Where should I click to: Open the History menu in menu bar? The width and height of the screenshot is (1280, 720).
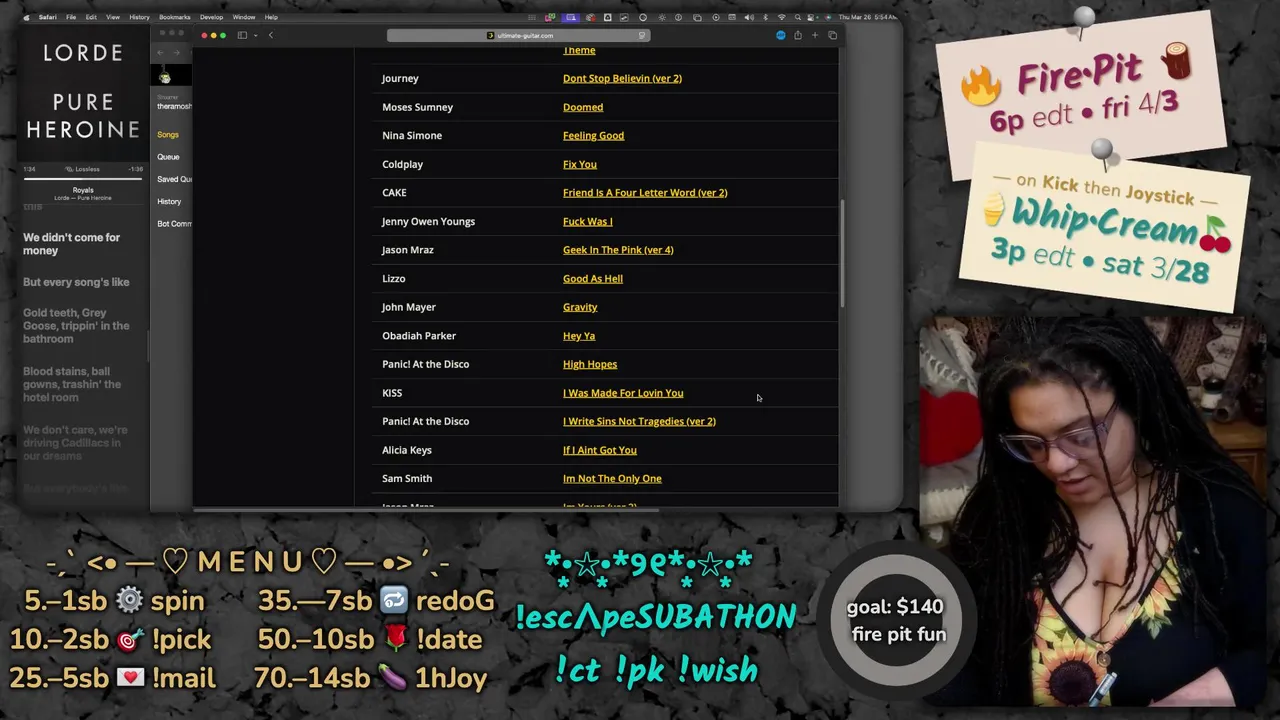(x=139, y=17)
